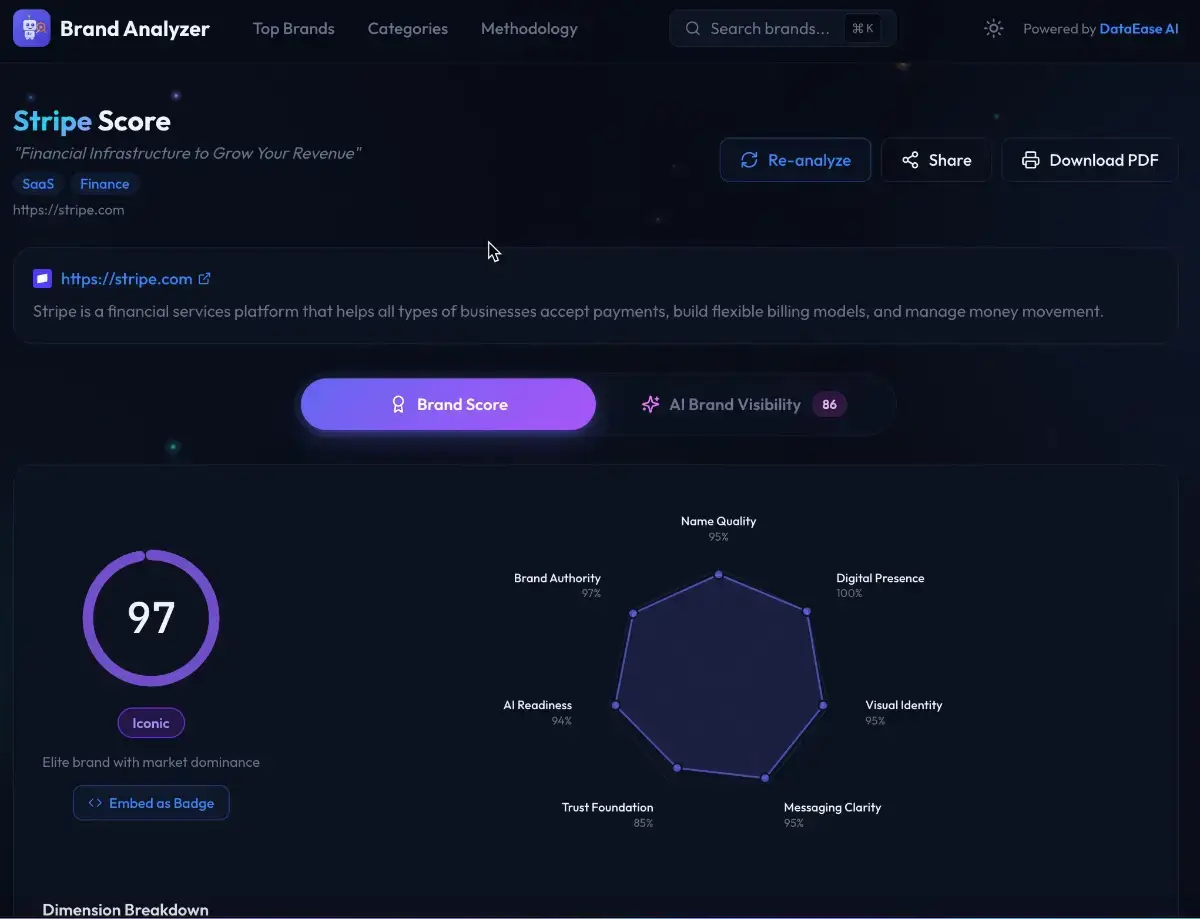Click the plain https://stripe.com text under tags
This screenshot has height=919, width=1200.
69,210
